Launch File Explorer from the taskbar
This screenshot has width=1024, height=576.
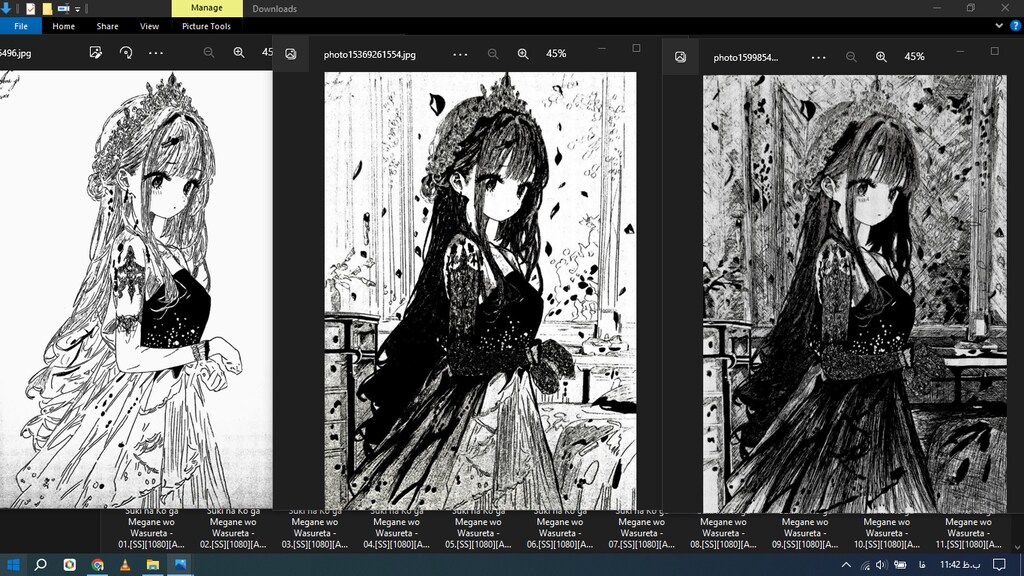[x=153, y=565]
